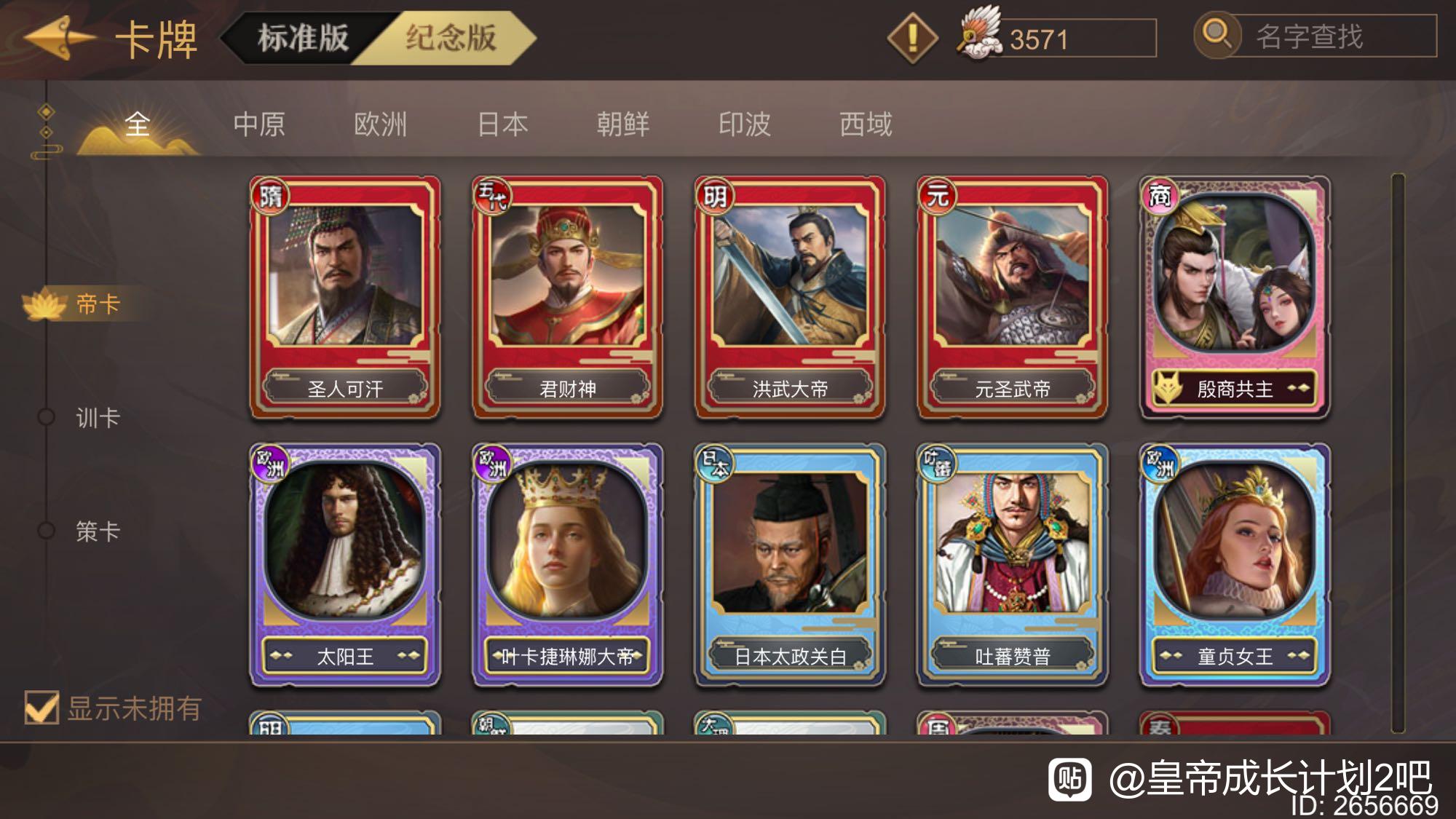The image size is (1456, 819).
Task: Click the magnifying glass search icon
Action: click(x=1216, y=34)
